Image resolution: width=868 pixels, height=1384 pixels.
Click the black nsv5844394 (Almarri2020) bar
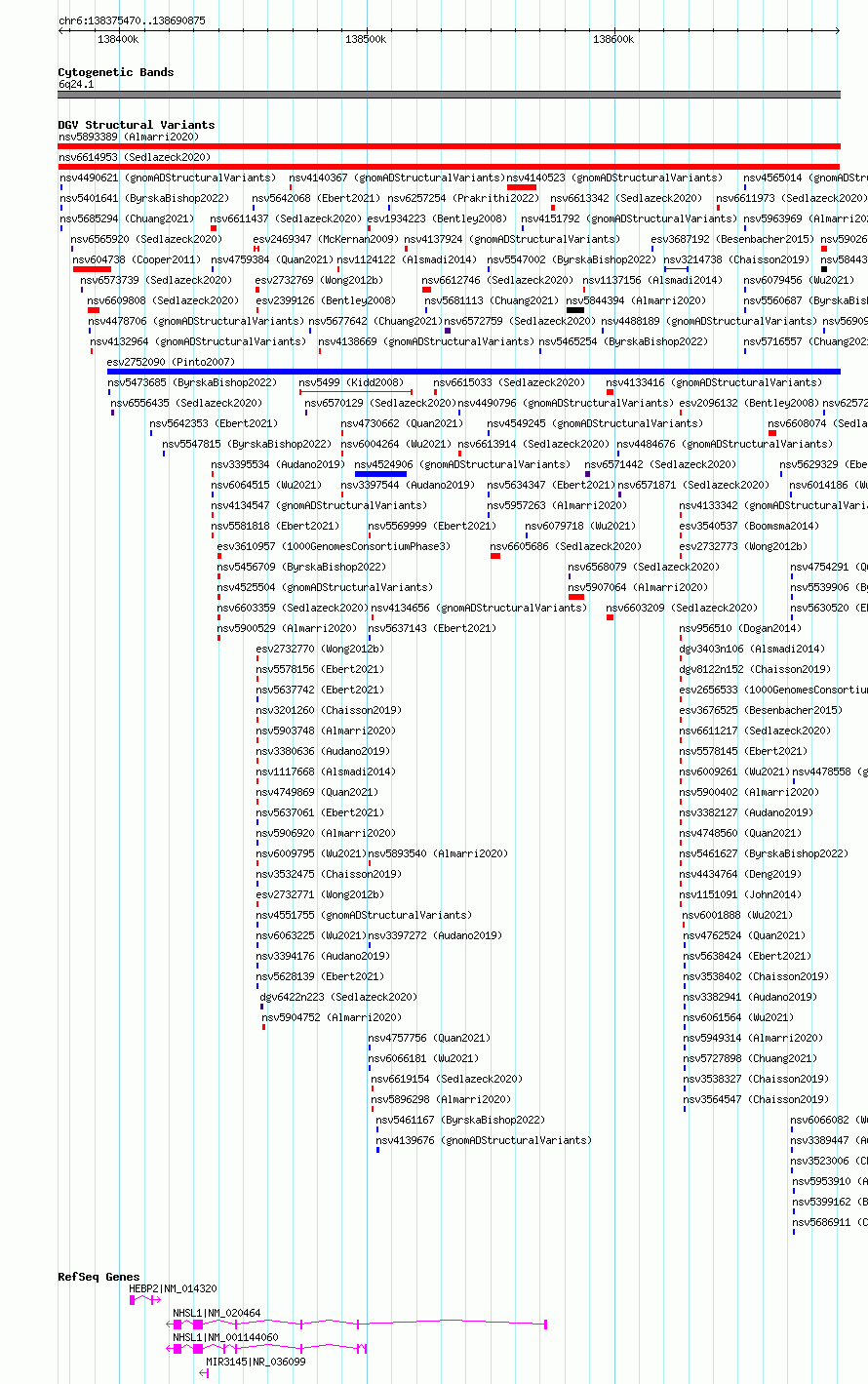(x=575, y=310)
